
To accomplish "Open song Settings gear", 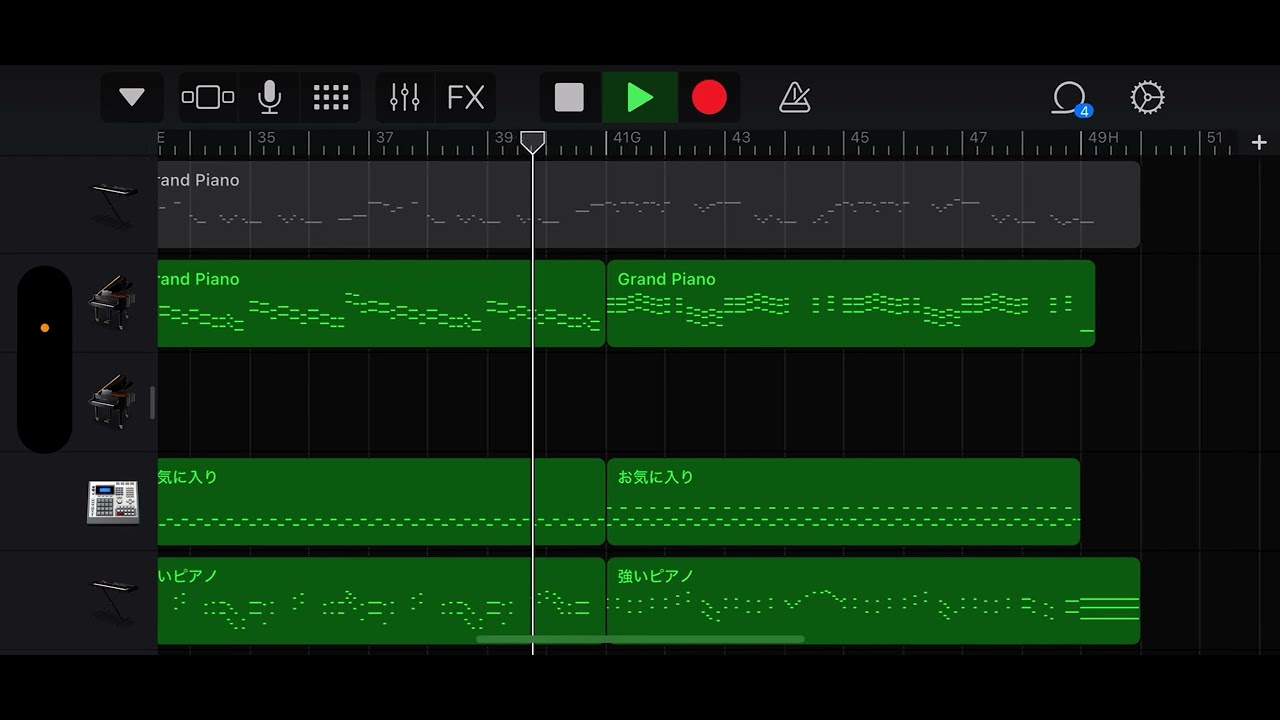I will pyautogui.click(x=1147, y=97).
